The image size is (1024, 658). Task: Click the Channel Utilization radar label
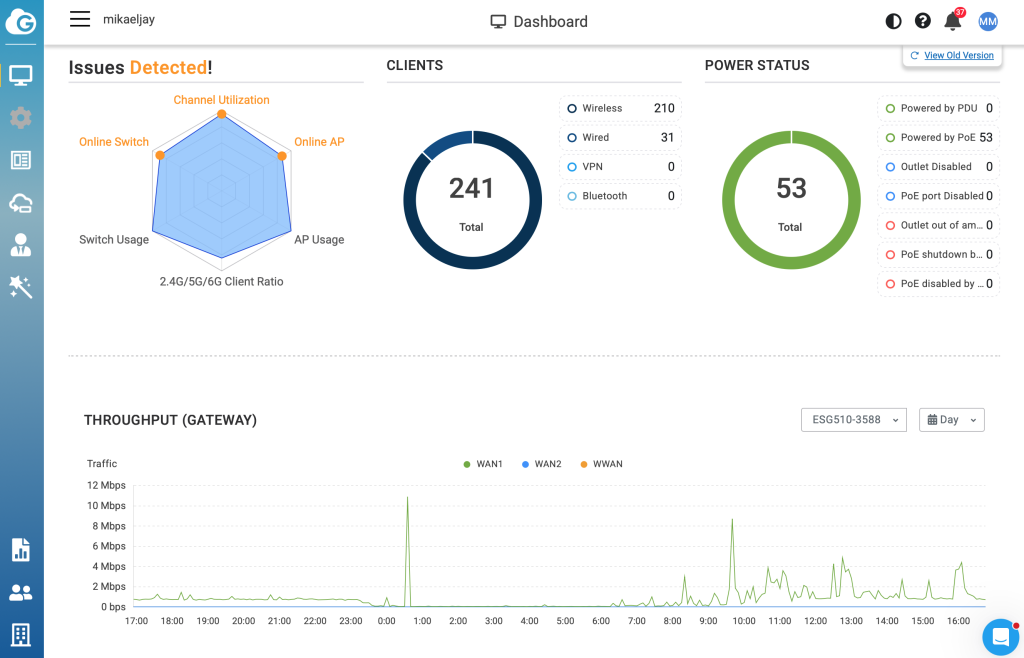221,100
